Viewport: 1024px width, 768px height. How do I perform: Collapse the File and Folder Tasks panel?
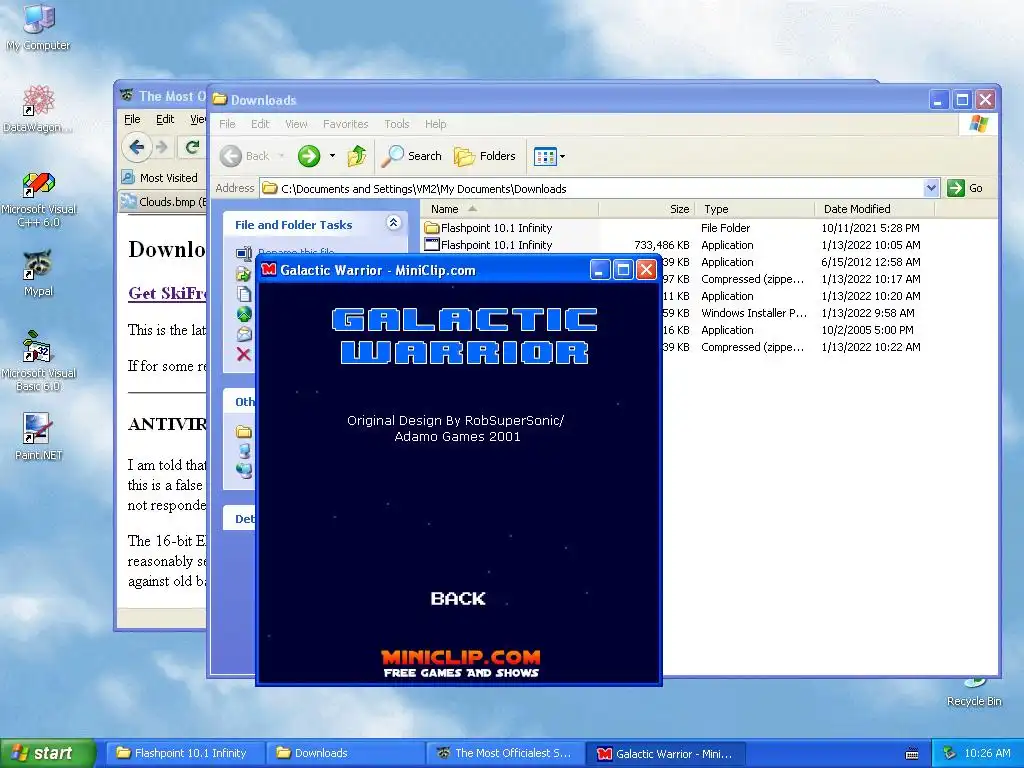tap(393, 223)
